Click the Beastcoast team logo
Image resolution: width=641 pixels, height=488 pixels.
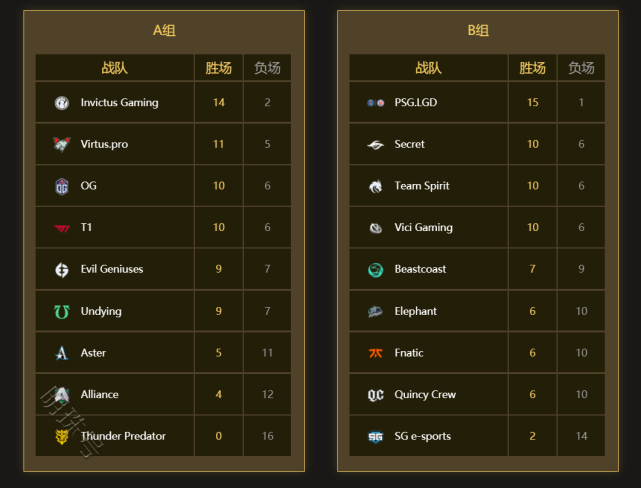[x=375, y=269]
